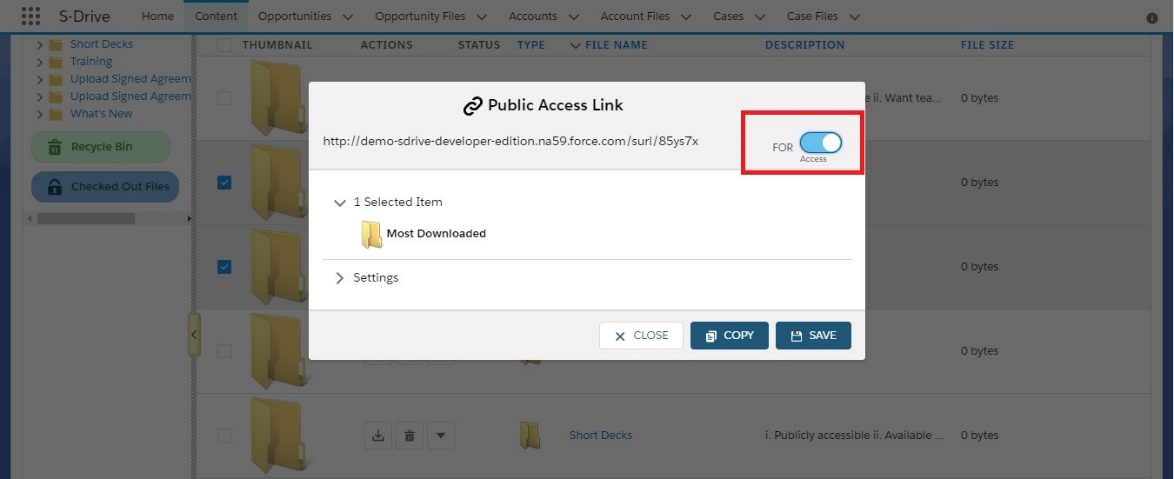Screen dimensions: 1174x479
Task: Click the public URL text in the dialog
Action: pos(511,141)
